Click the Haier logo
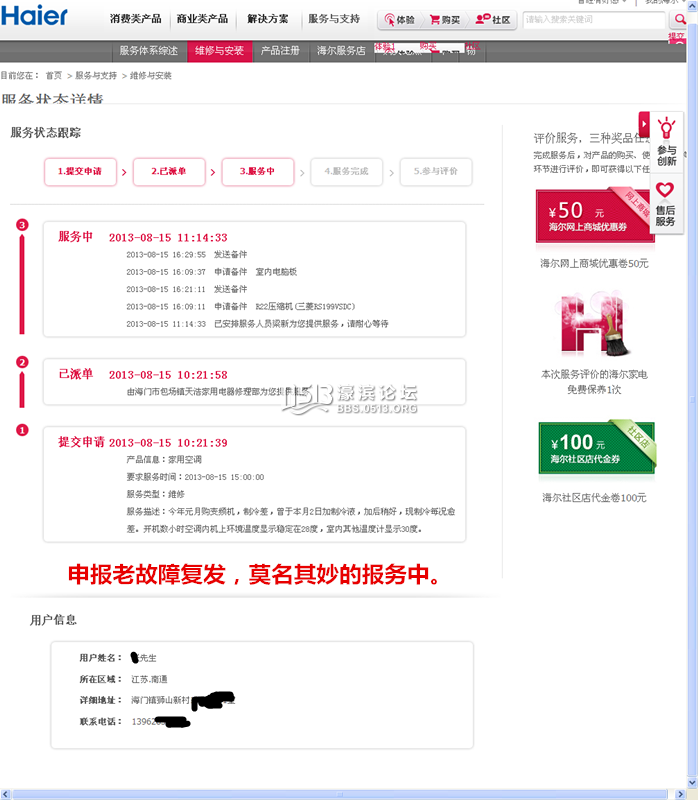Viewport: 698px width, 800px height. 34,15
